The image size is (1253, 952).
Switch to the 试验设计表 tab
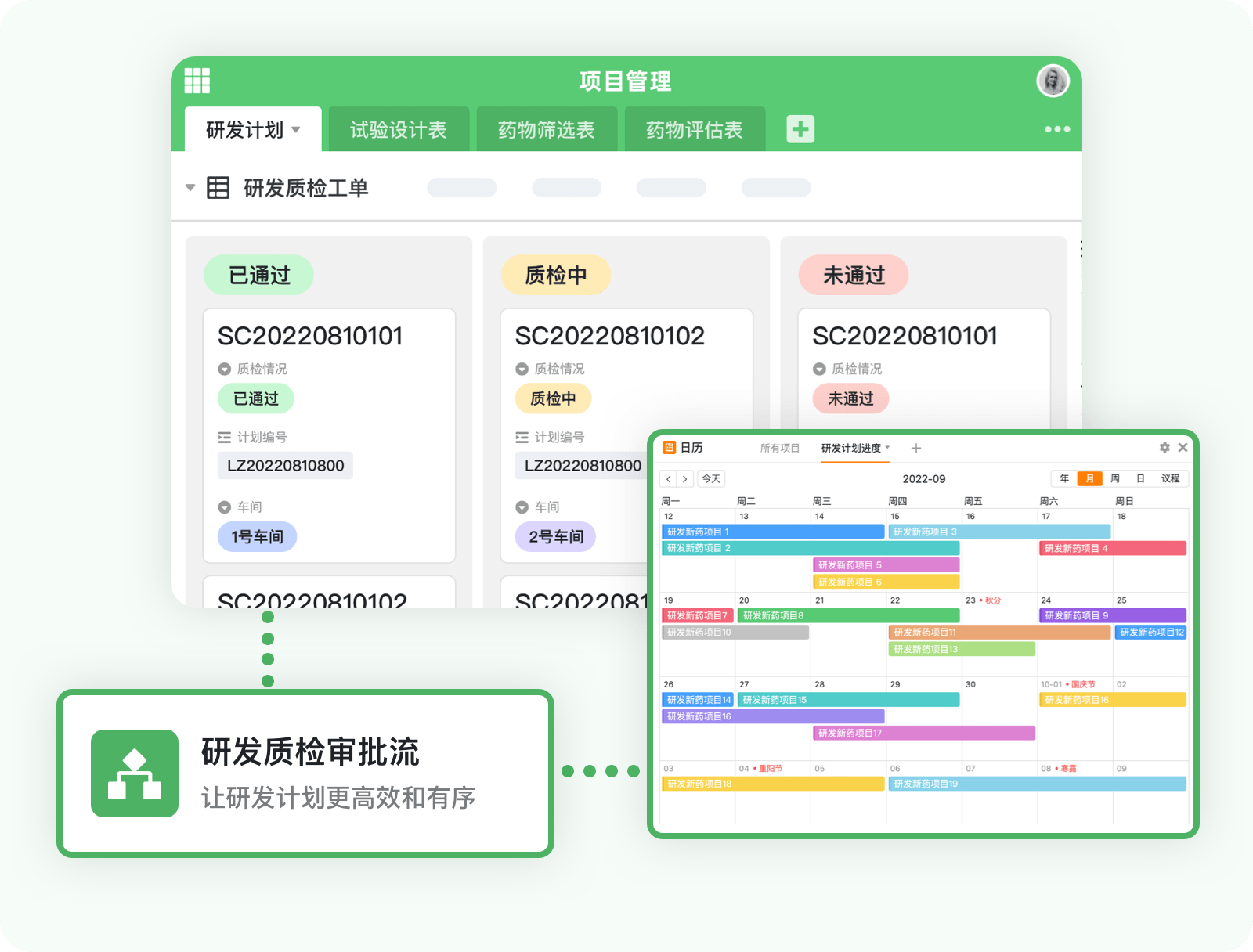tap(398, 130)
